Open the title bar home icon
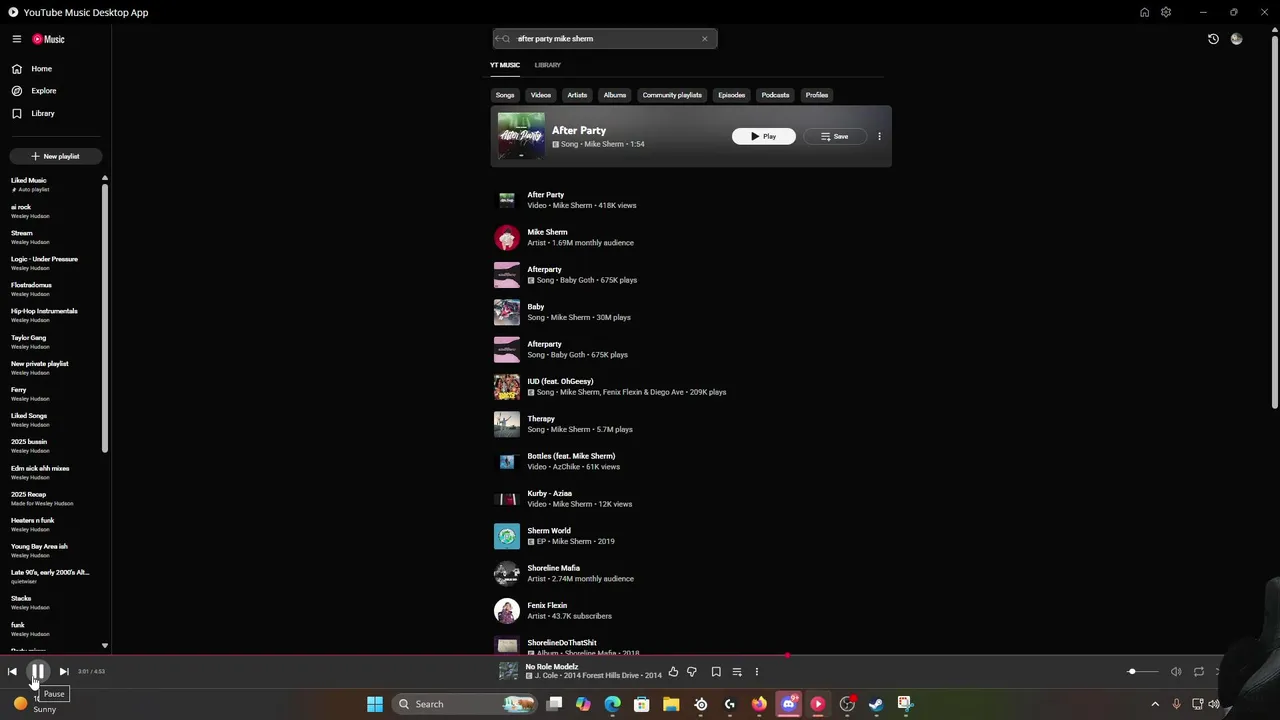The width and height of the screenshot is (1280, 720). coord(1144,12)
